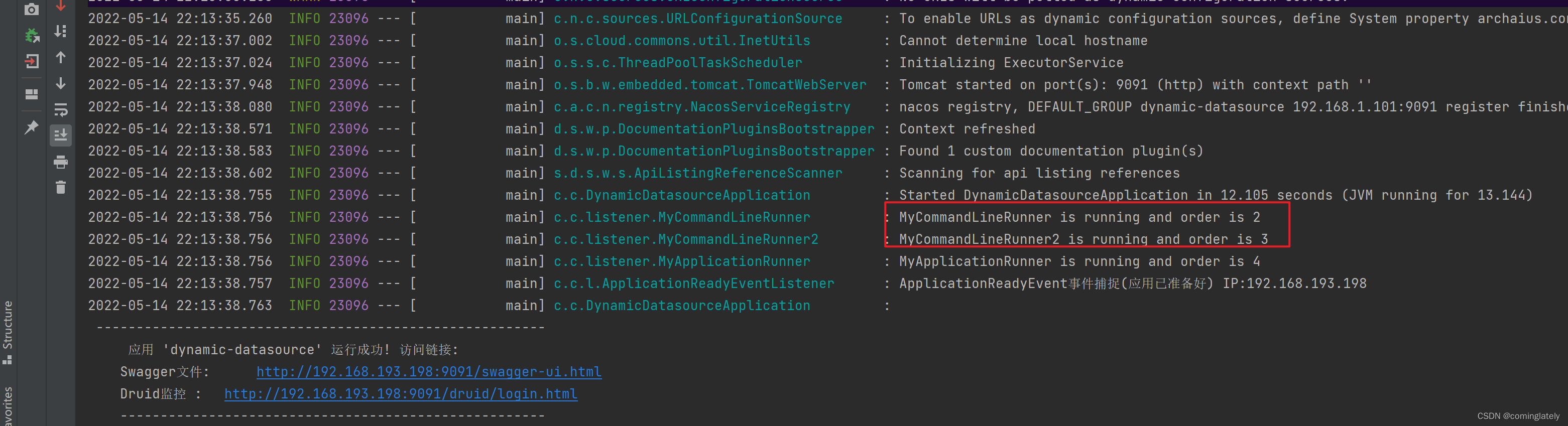Click the red exit arrow icon
The image size is (1568, 426).
coord(32,61)
